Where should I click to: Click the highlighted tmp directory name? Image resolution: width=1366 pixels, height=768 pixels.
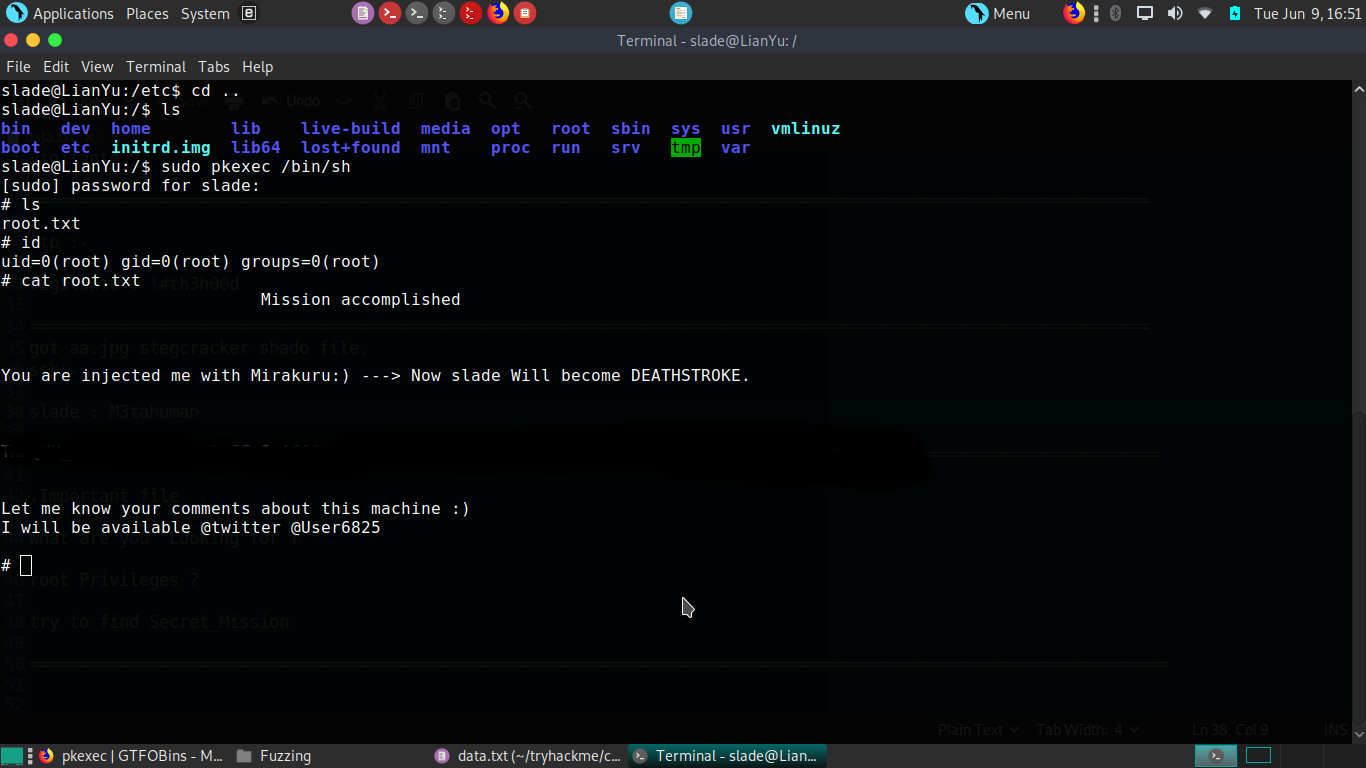click(x=686, y=148)
